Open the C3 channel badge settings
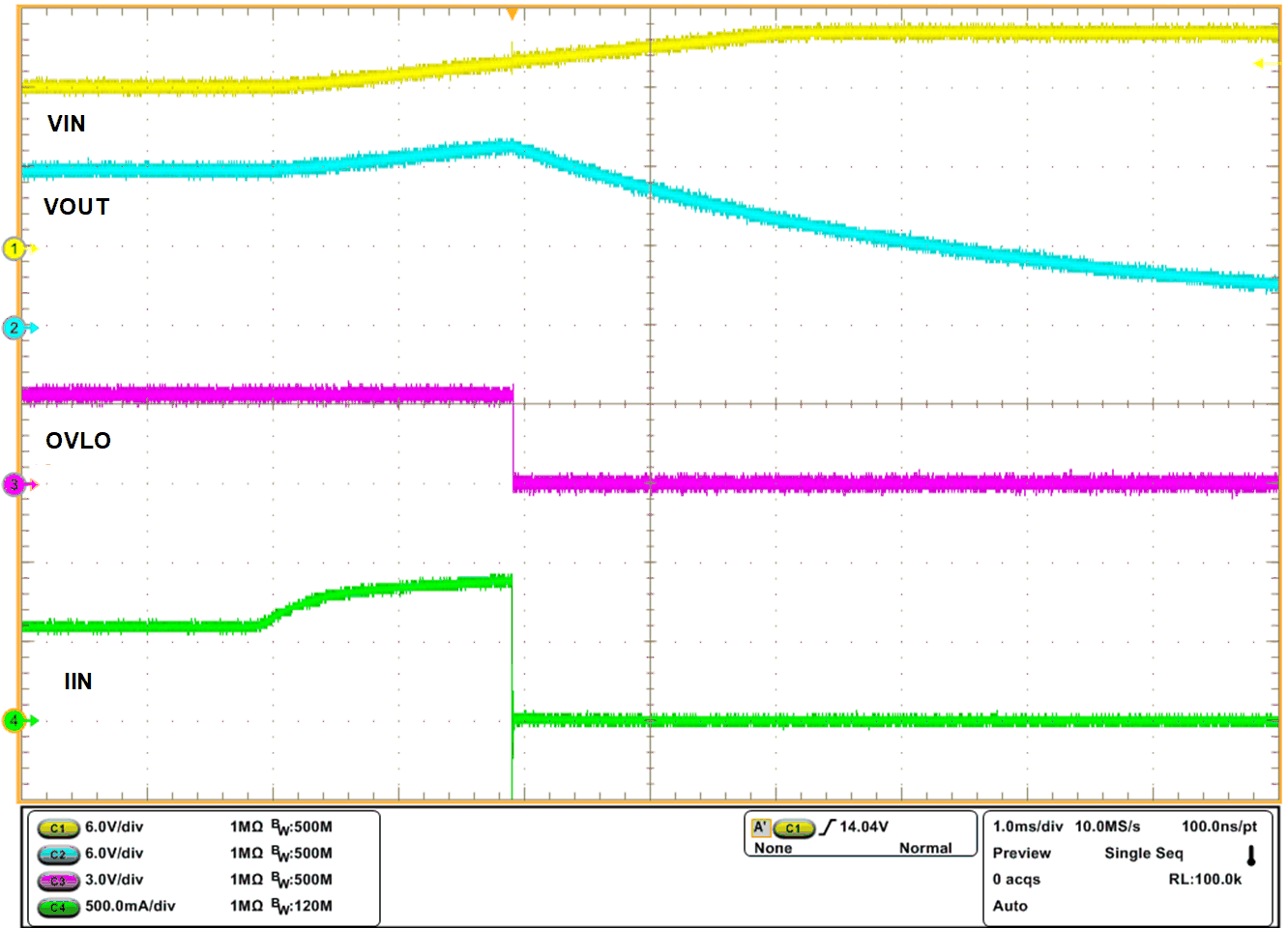This screenshot has width=1288, height=929. [x=58, y=880]
